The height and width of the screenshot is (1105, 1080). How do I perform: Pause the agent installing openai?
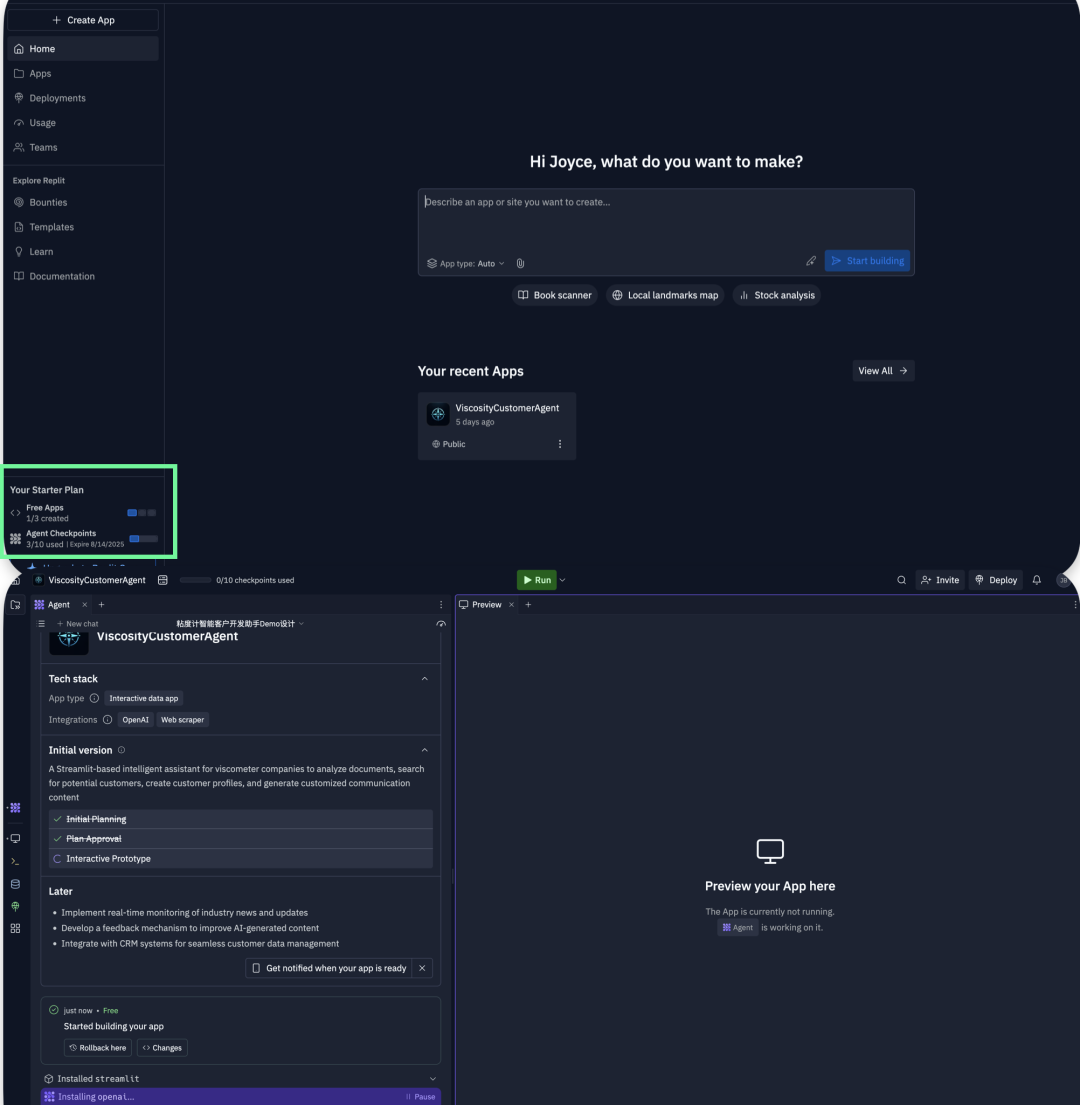pos(421,1097)
